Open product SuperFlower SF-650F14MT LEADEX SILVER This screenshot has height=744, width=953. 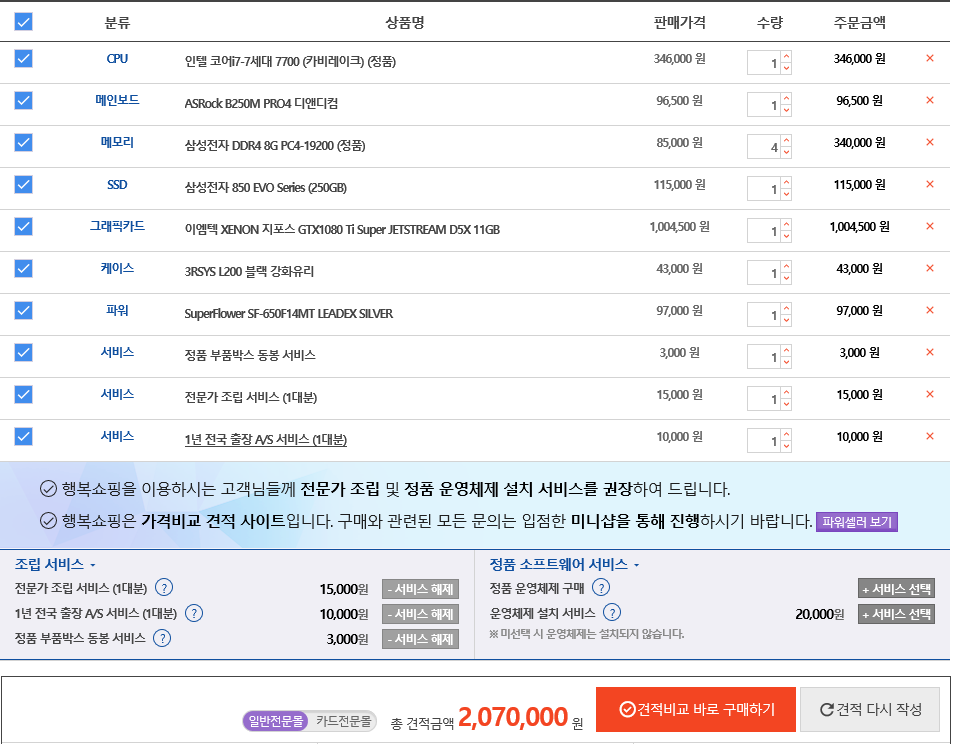click(x=289, y=314)
